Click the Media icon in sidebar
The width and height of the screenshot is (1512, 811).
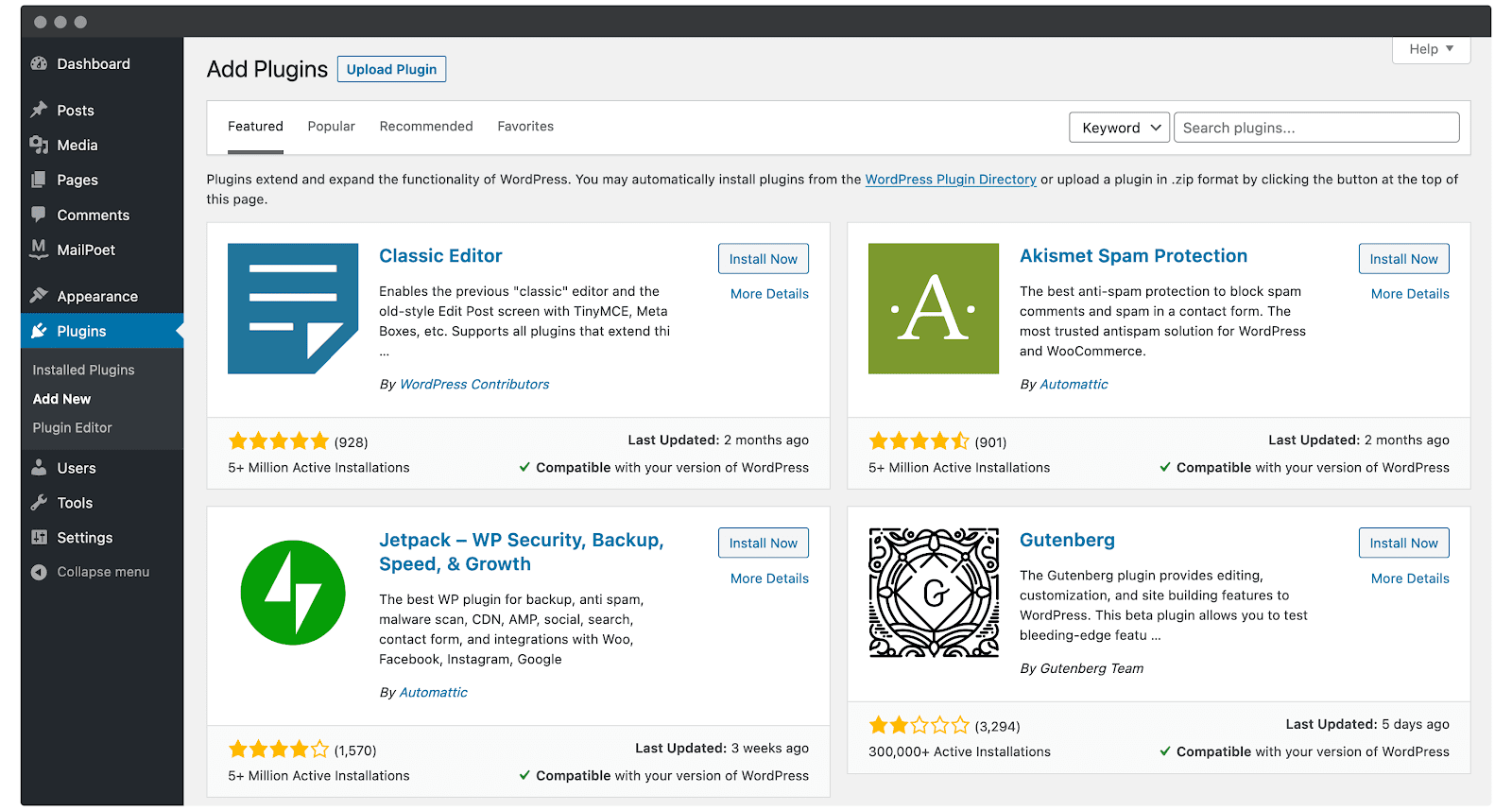pyautogui.click(x=39, y=145)
